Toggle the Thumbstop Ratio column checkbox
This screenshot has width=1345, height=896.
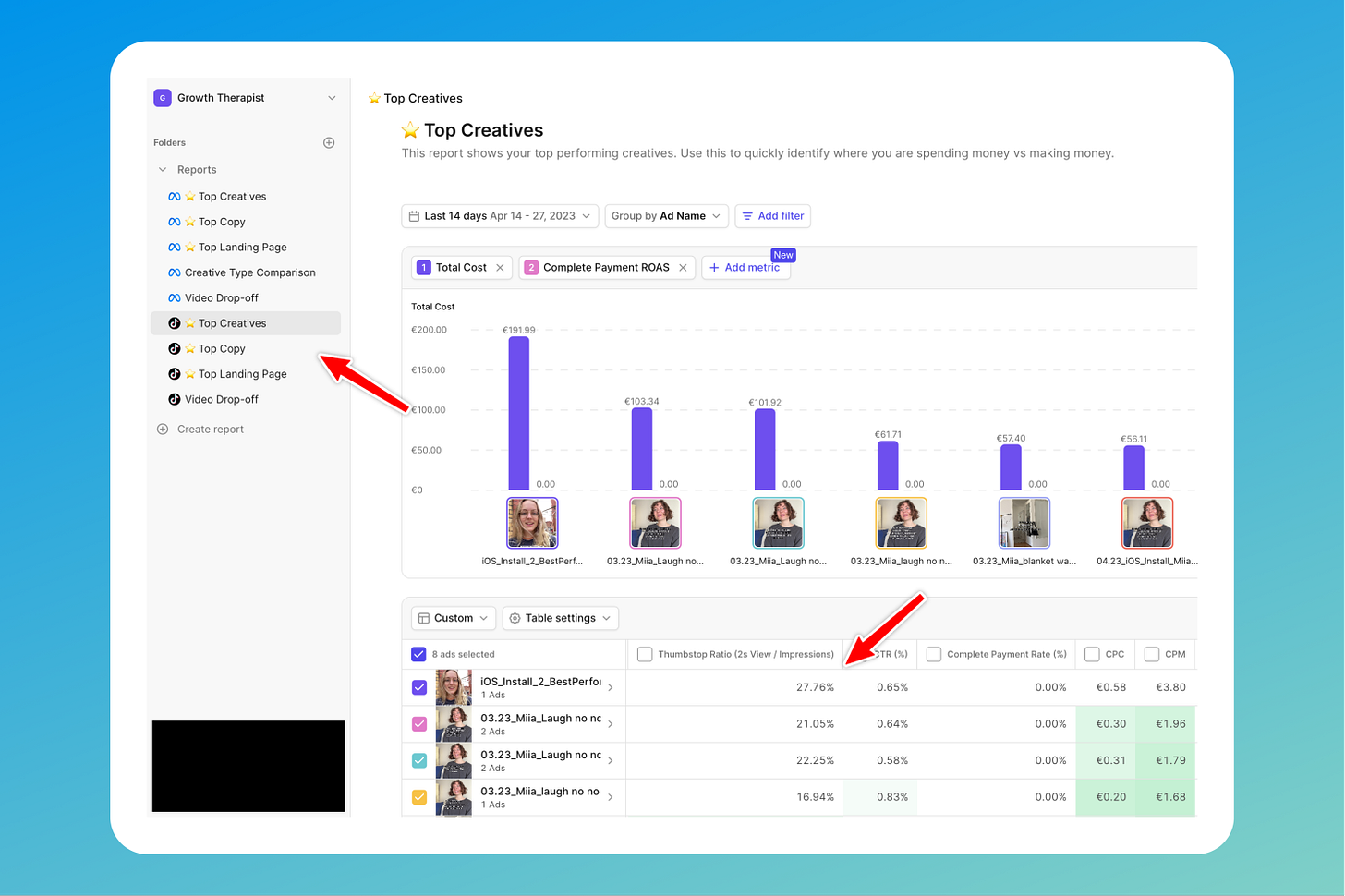645,654
